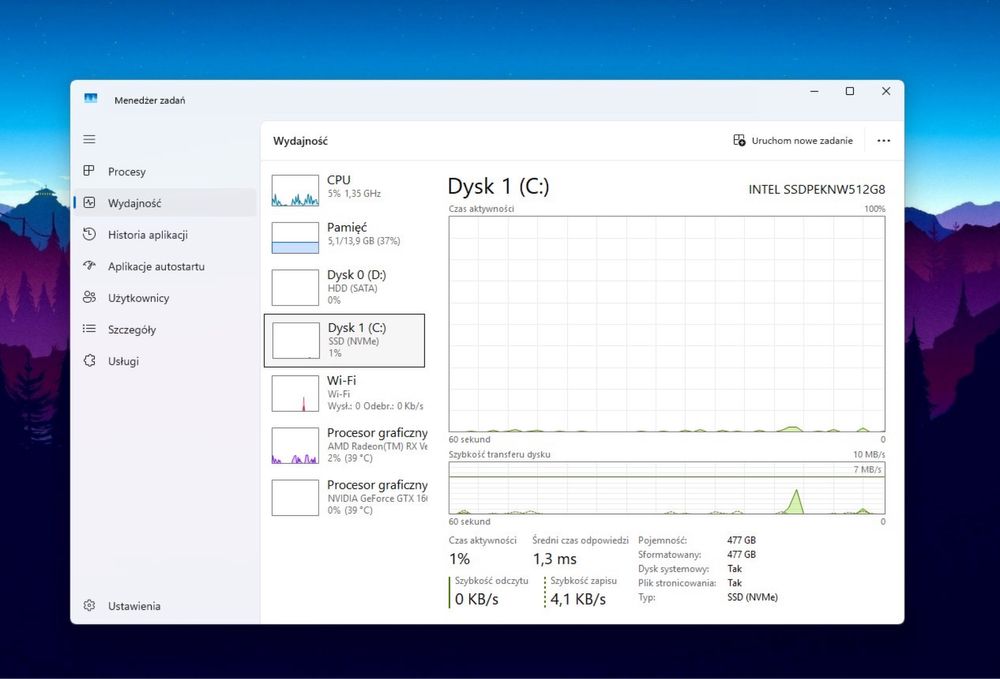Click the SSD (NVMe) text under Dysk 1

[x=353, y=341]
